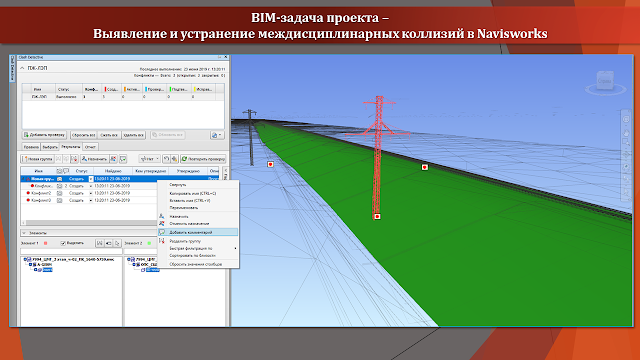This screenshot has height=360, width=640.
Task: Click the select arrow icon beside Элемент 2
Action: [x=117, y=243]
